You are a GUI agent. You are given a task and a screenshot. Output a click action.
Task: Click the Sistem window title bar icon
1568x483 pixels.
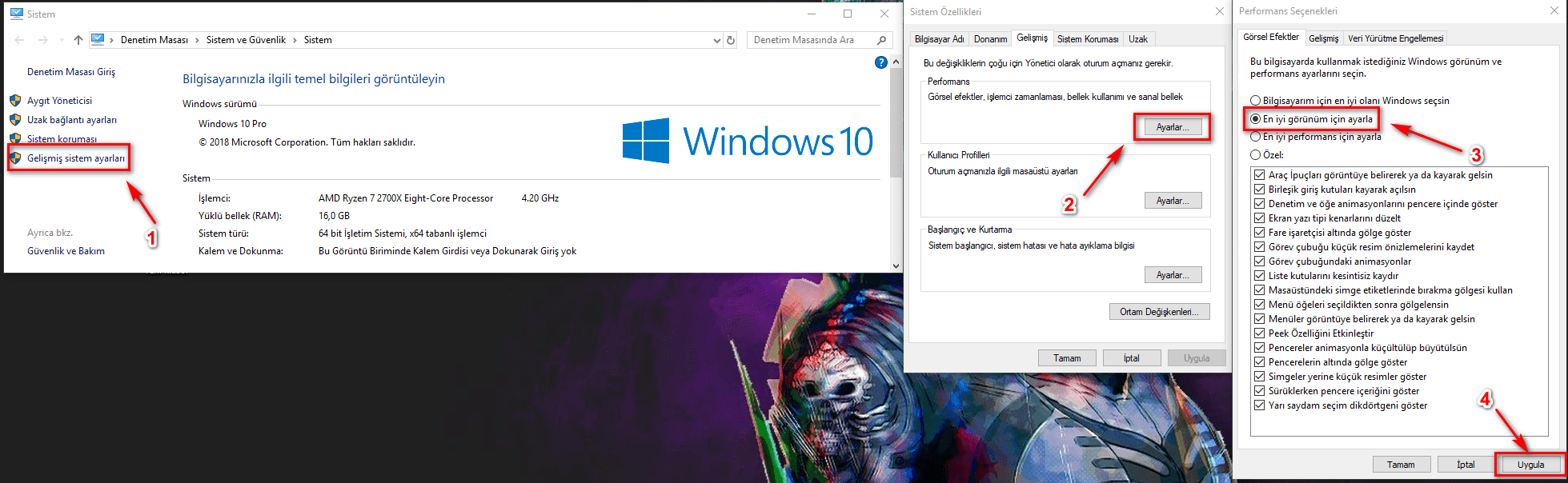click(16, 14)
